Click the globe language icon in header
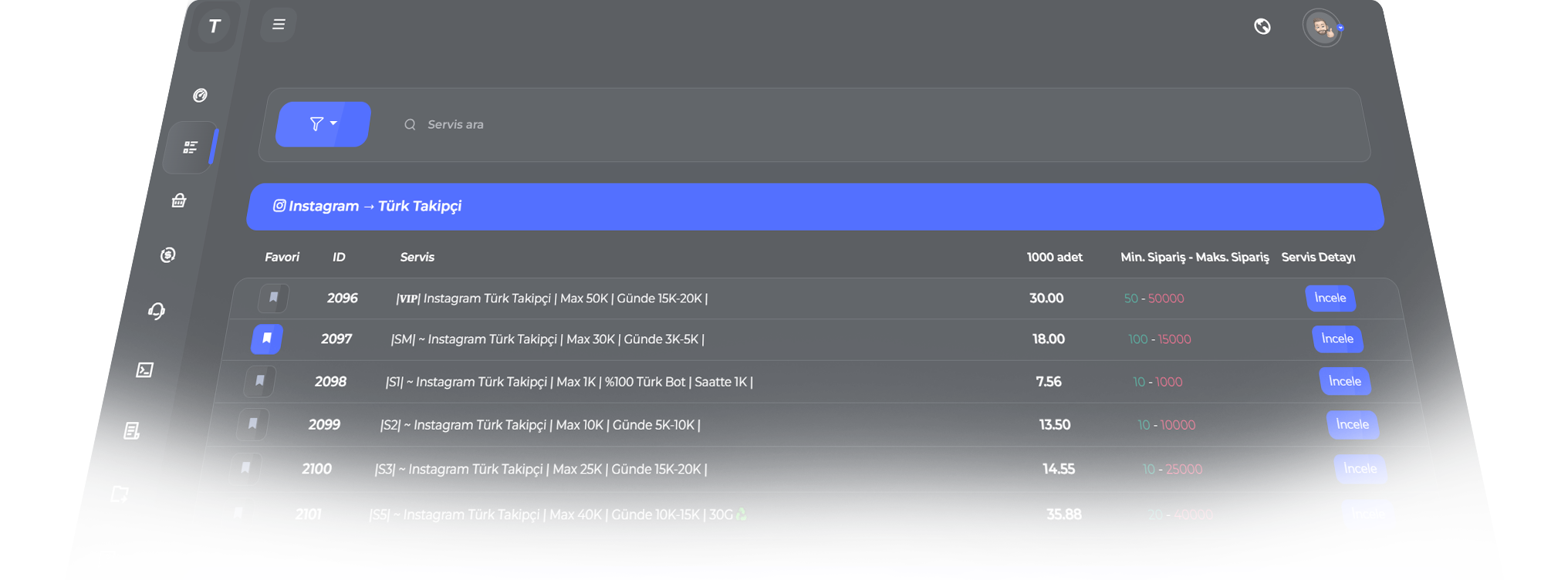 point(1262,27)
